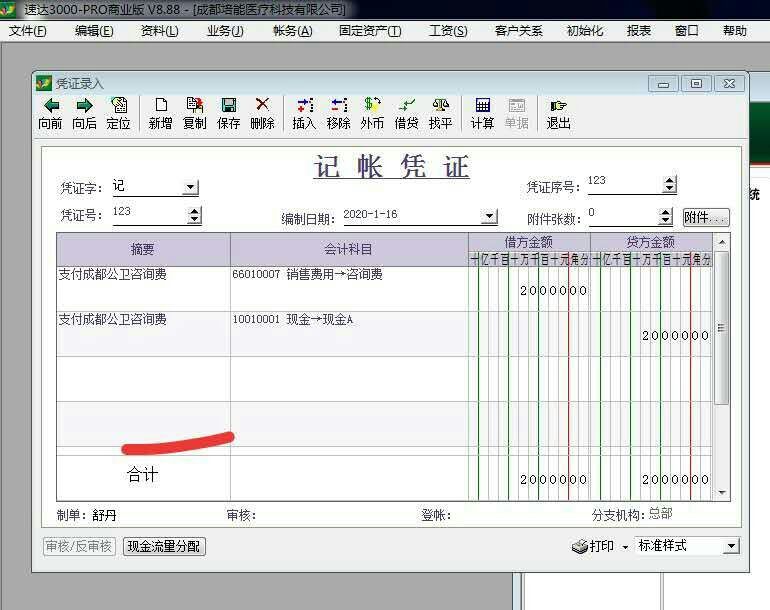Click the 凭证号 spinner control
770x610 pixels.
click(194, 215)
